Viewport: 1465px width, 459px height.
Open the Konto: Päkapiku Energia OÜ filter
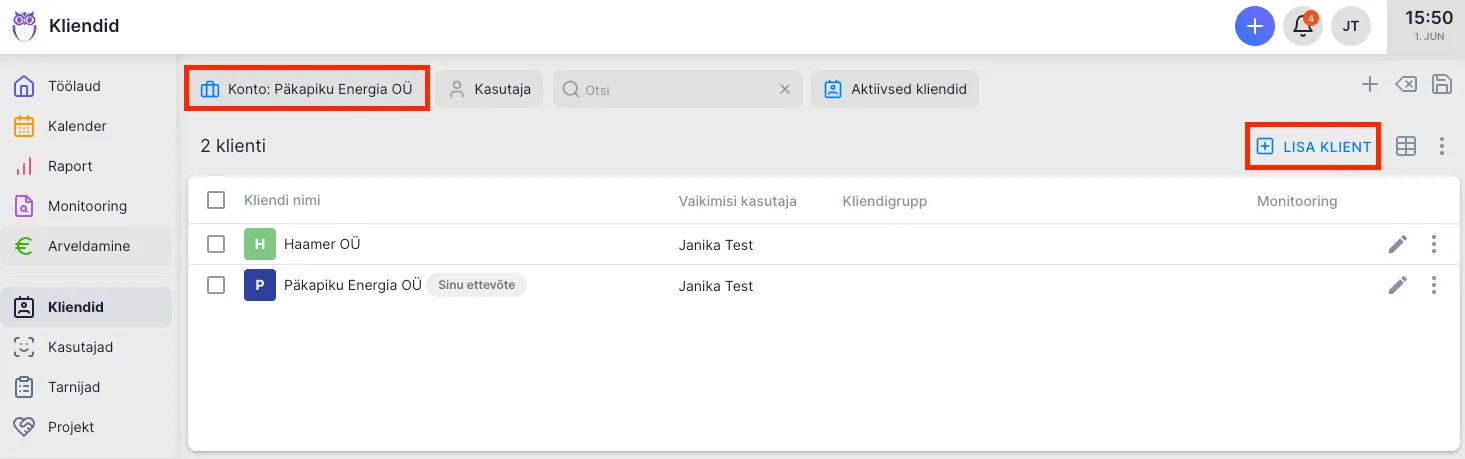click(307, 89)
